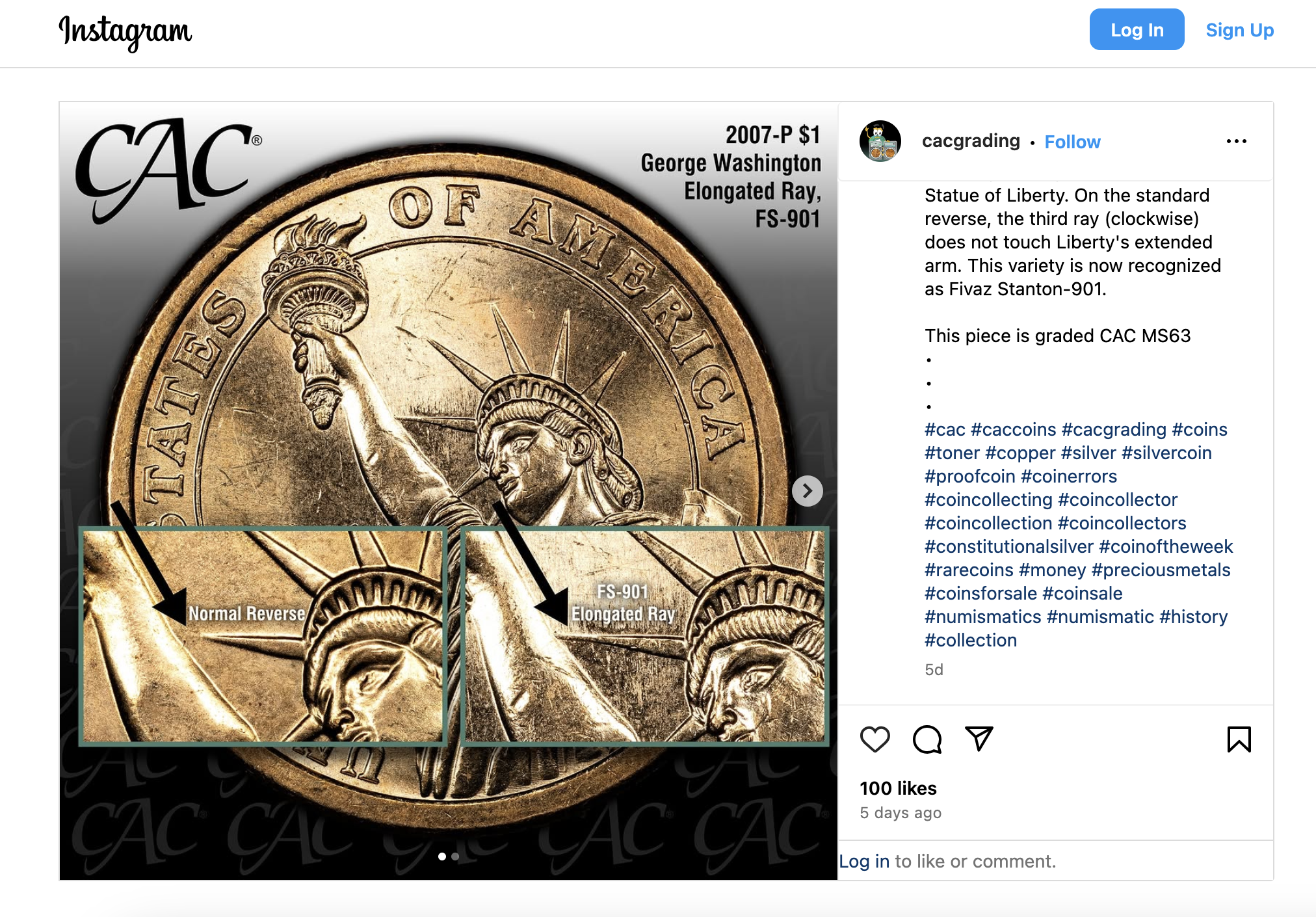Open the cacgrading username link
This screenshot has width=1316, height=917.
click(x=971, y=141)
